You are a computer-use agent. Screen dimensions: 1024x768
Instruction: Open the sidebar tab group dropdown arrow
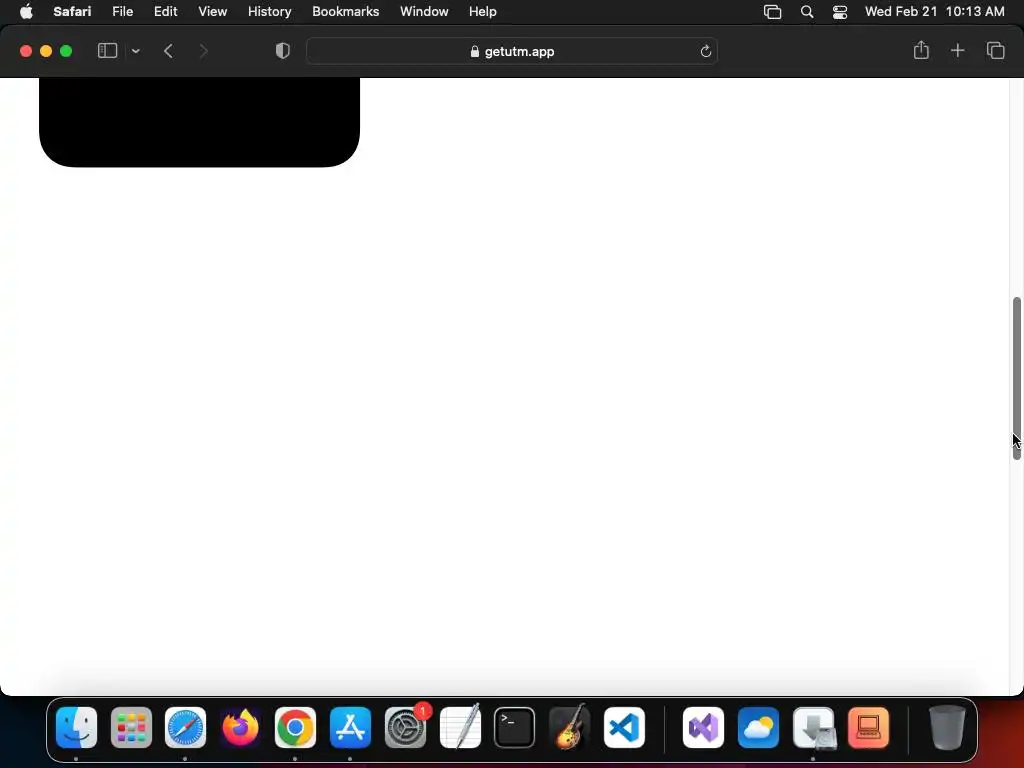click(136, 51)
